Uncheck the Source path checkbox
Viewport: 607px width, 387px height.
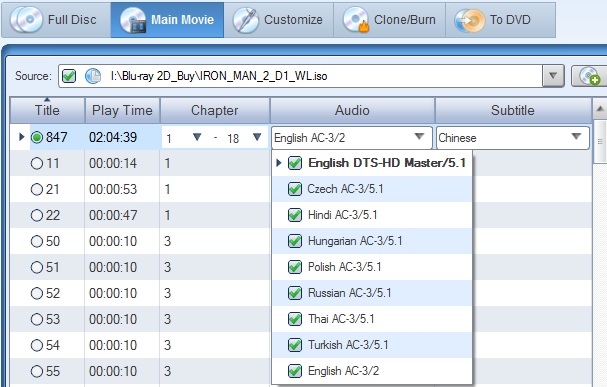69,76
